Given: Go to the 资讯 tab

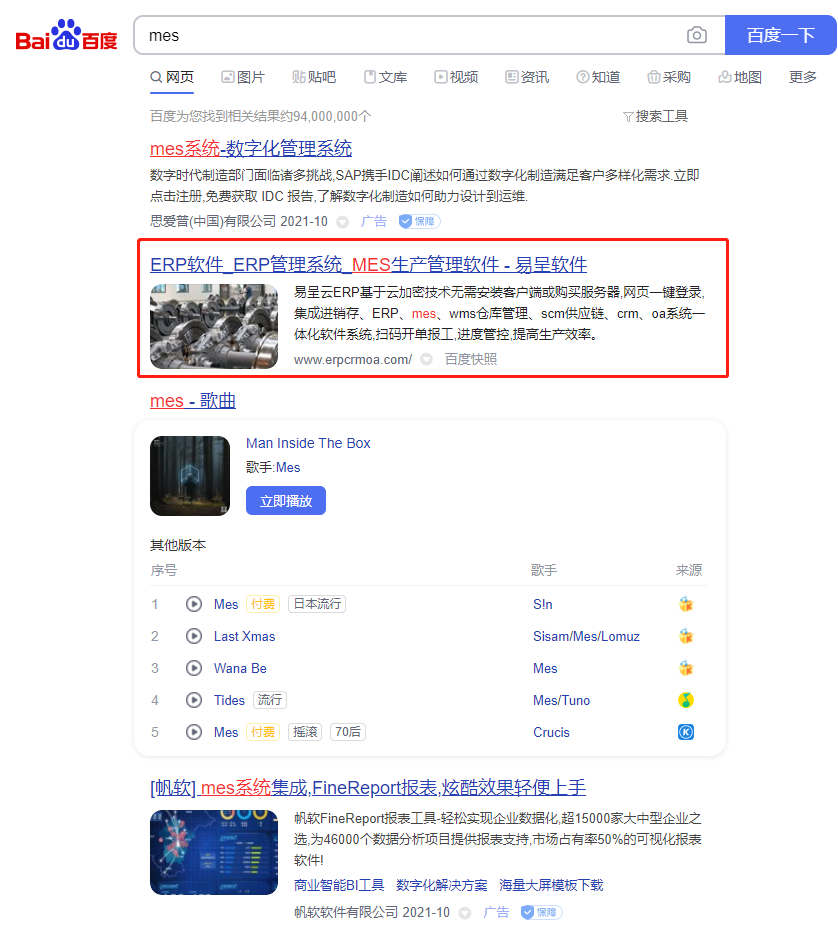Looking at the screenshot, I should tap(527, 77).
